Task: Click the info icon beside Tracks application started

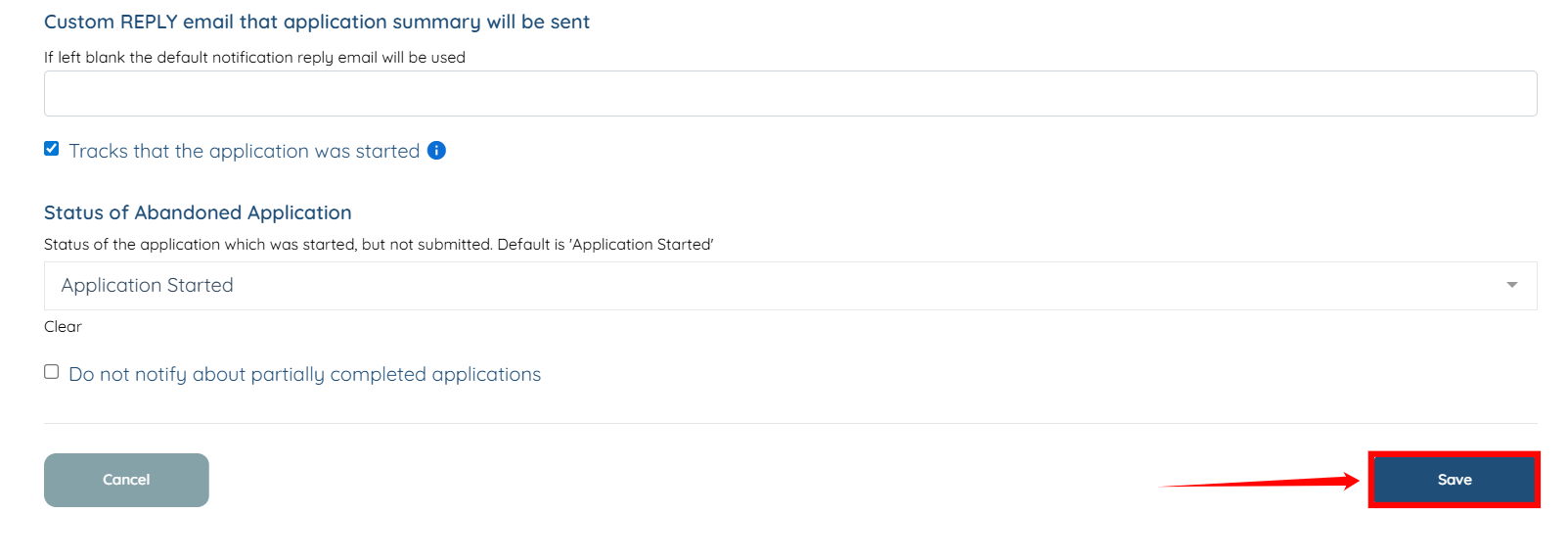Action: (437, 151)
